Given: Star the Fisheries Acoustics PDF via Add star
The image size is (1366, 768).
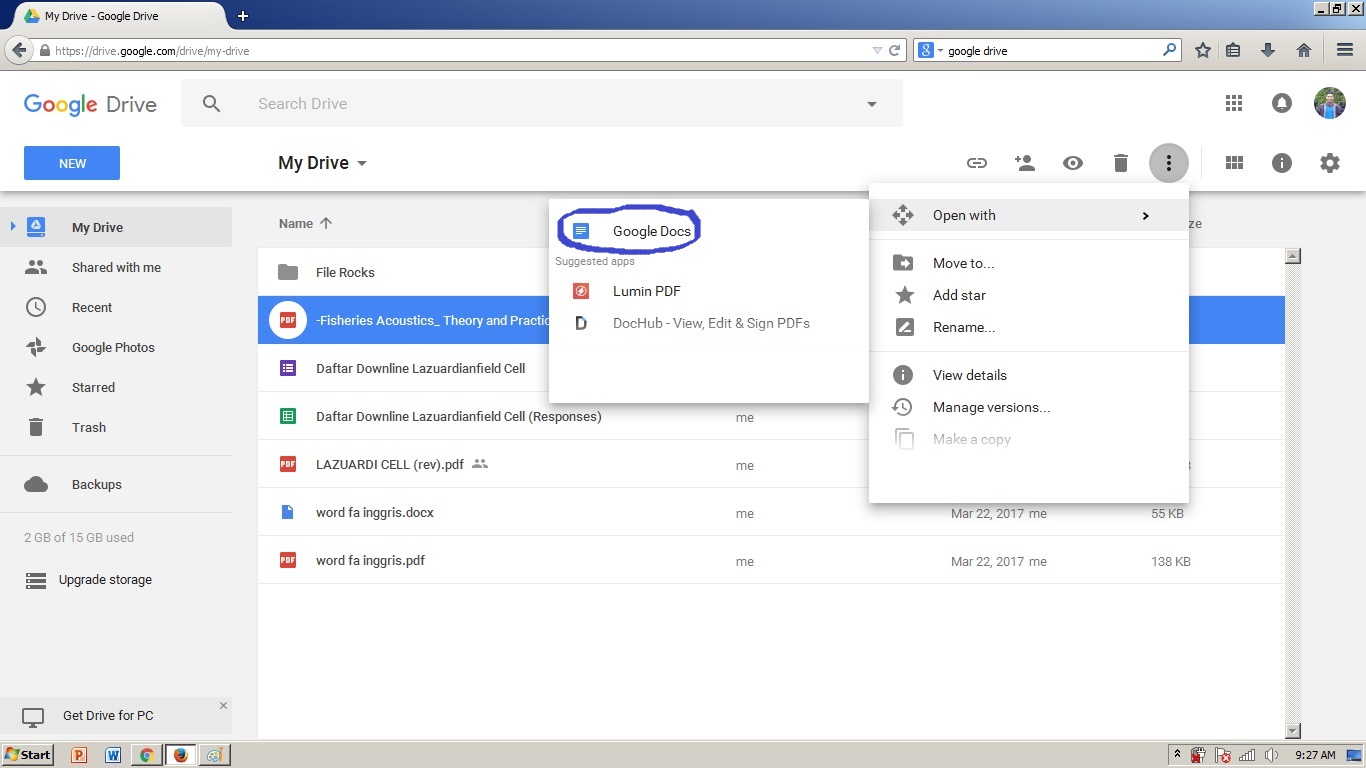Looking at the screenshot, I should coord(959,295).
